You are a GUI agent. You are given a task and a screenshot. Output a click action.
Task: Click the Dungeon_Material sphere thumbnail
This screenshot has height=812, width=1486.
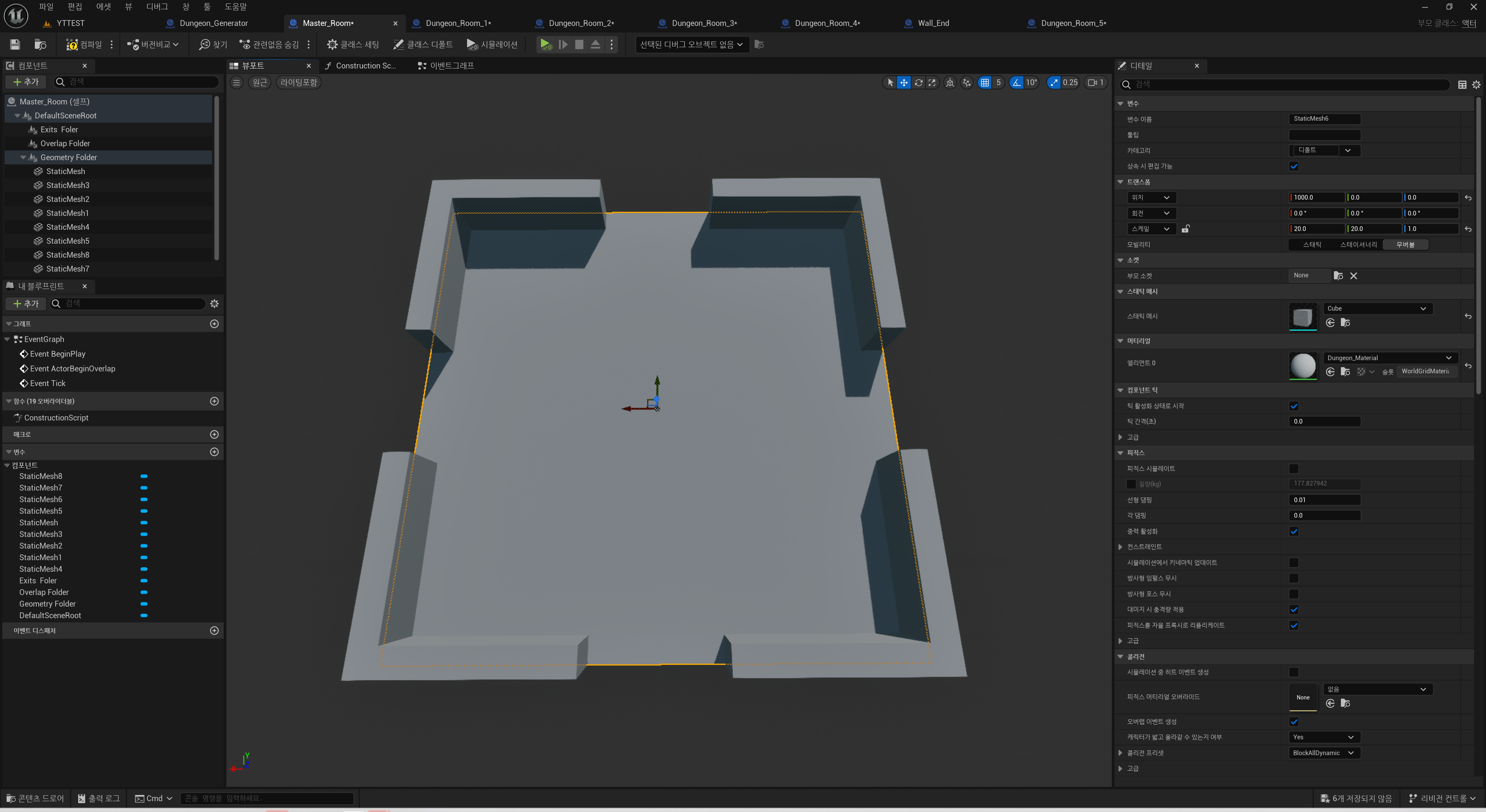(1303, 365)
